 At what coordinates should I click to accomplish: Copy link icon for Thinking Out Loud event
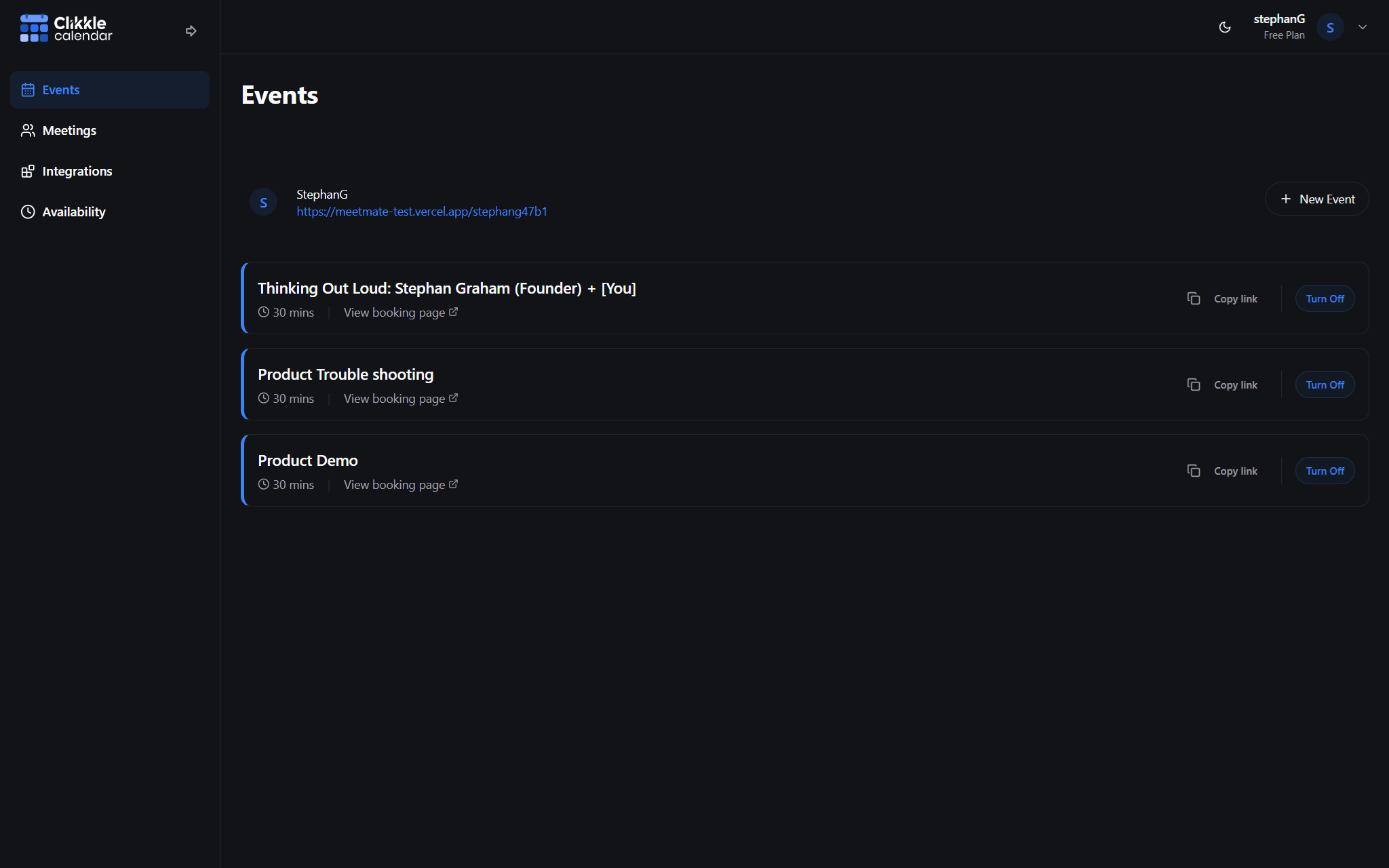(1194, 298)
